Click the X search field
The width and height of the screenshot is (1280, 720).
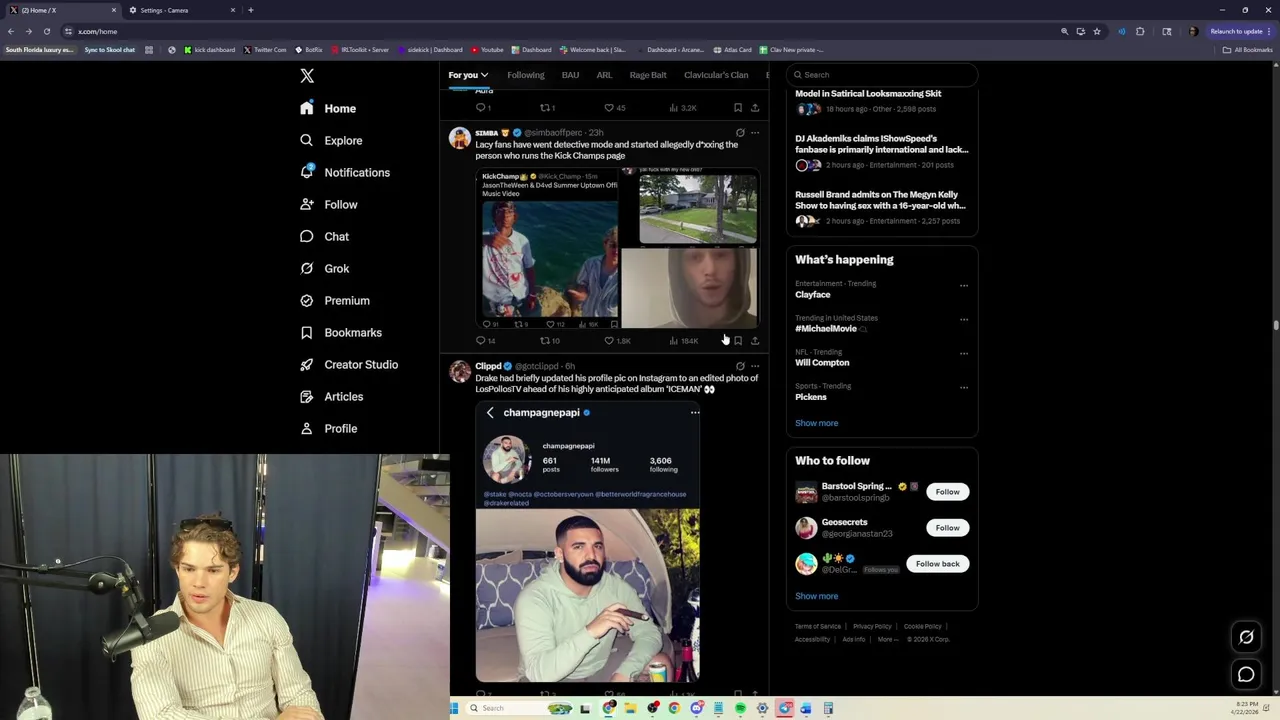[x=881, y=74]
